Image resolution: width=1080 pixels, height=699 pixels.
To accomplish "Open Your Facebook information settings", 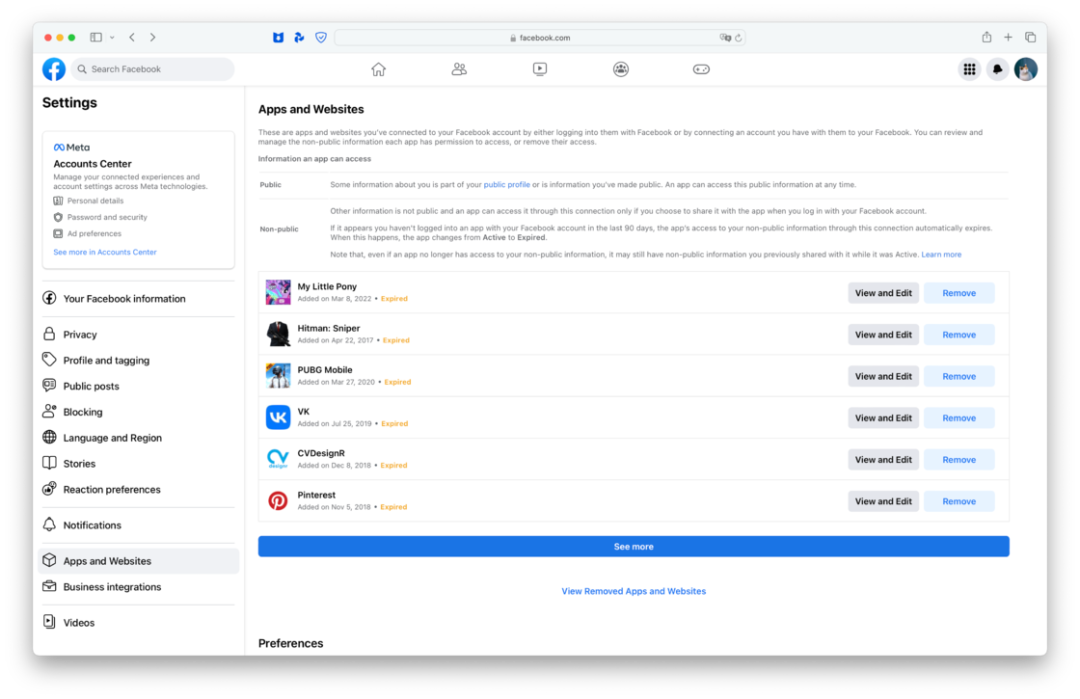I will pos(138,299).
